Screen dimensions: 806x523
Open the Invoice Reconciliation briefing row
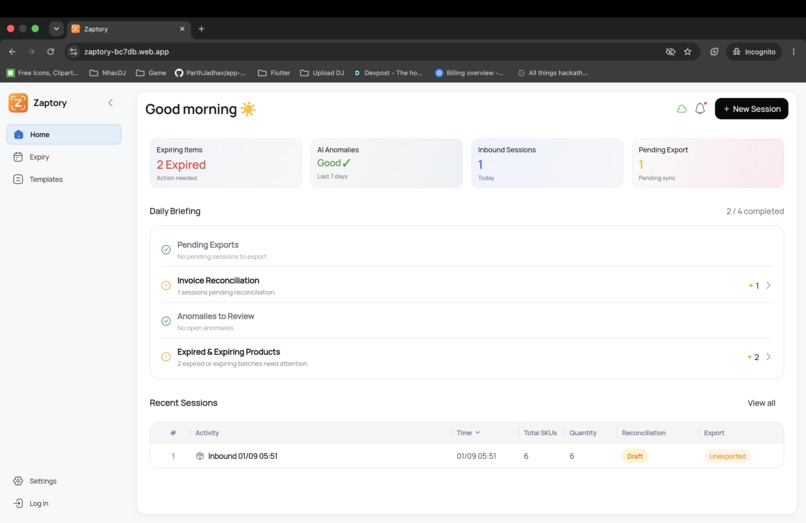pos(467,285)
